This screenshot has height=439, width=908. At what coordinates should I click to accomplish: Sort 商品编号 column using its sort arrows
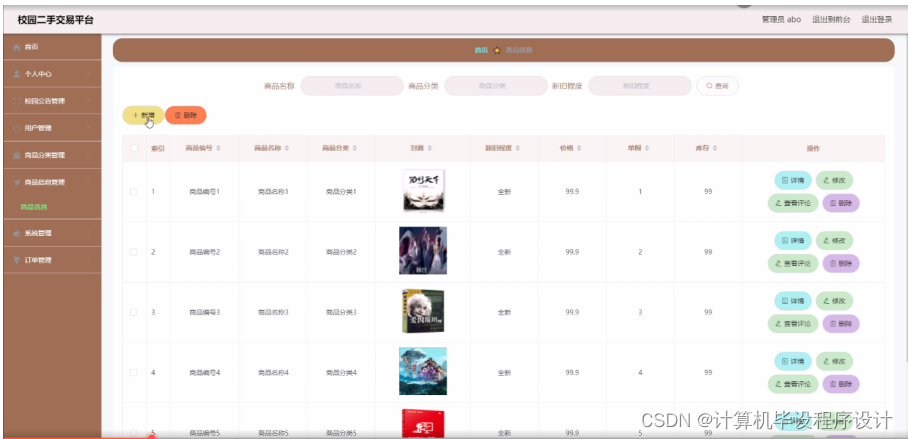click(x=218, y=148)
